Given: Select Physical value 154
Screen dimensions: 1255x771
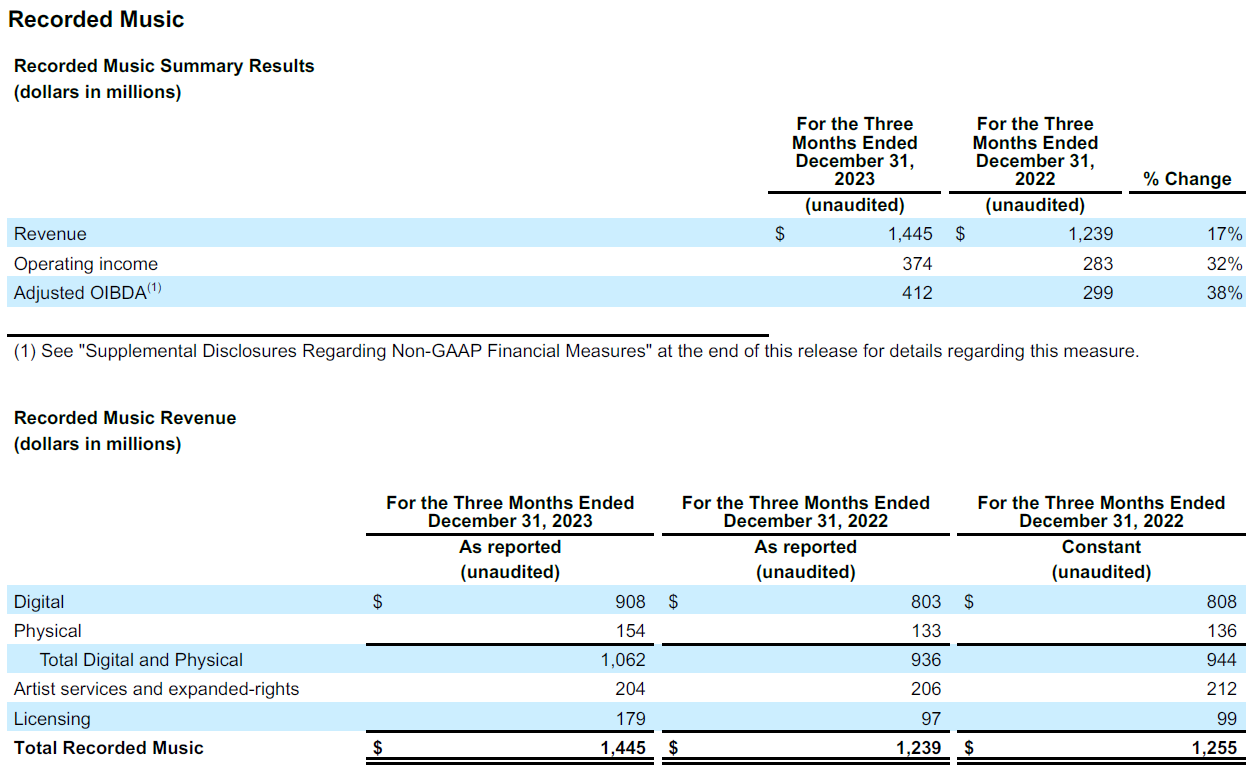Looking at the screenshot, I should [630, 631].
